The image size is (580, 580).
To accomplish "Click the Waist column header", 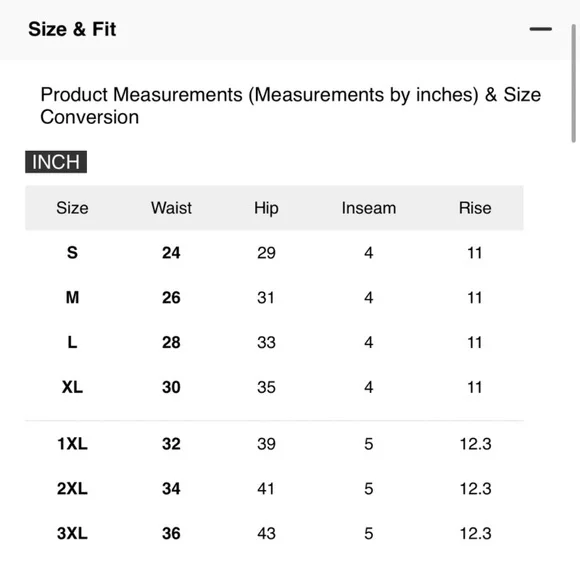I will coord(171,208).
